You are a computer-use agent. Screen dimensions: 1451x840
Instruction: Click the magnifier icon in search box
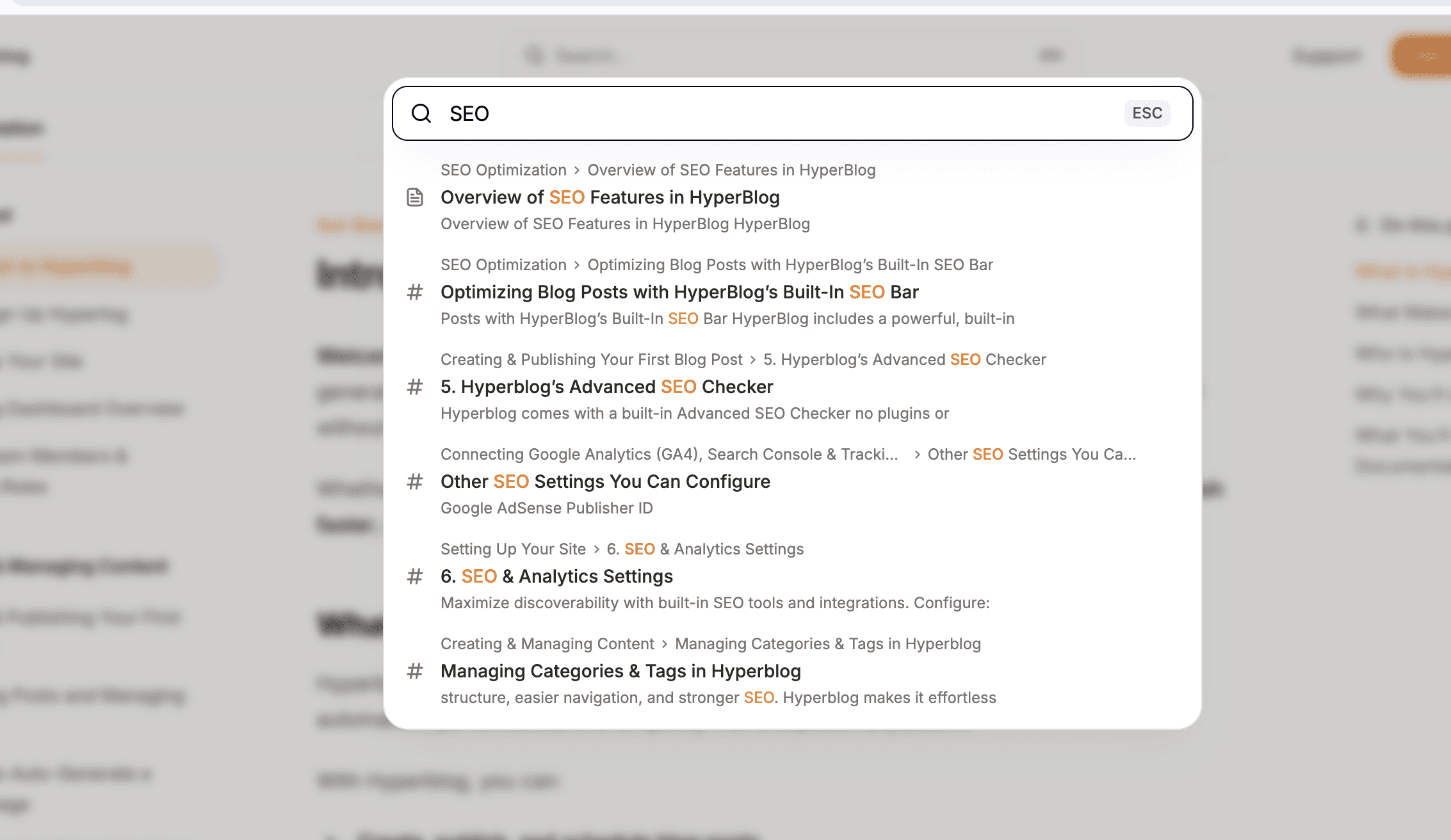(421, 113)
